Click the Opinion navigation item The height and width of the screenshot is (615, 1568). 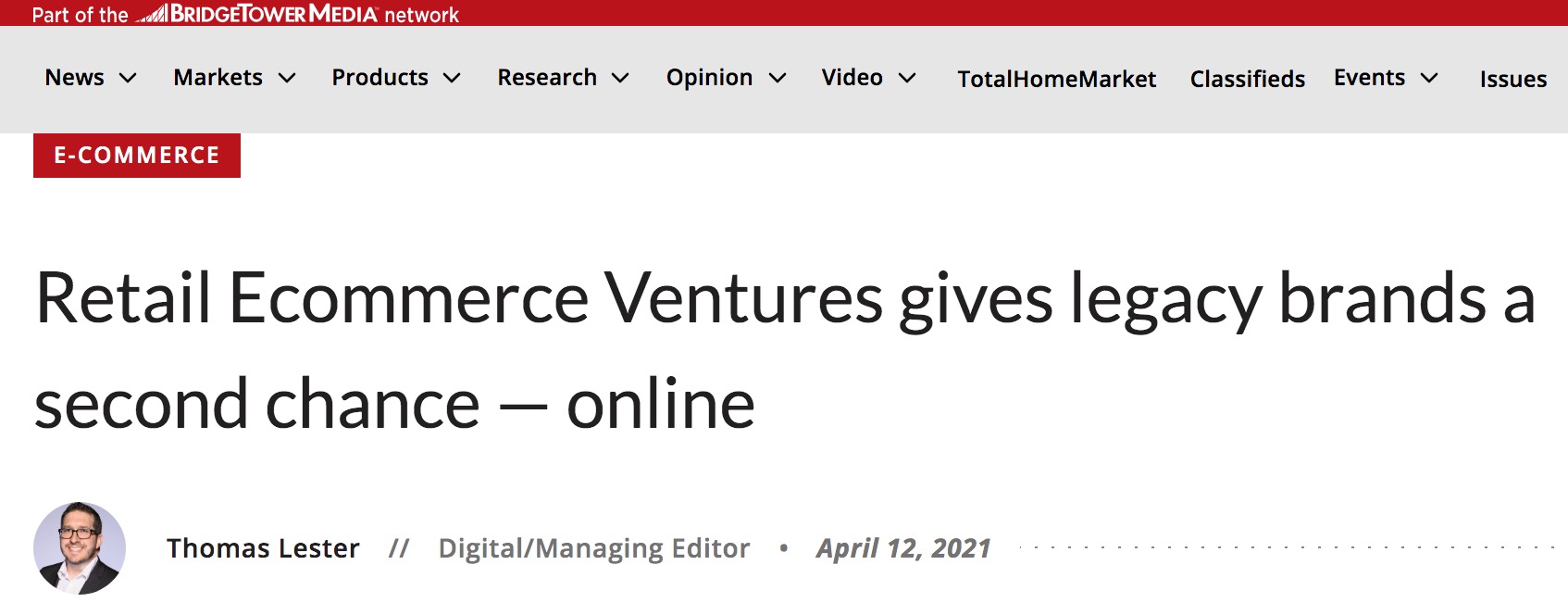click(x=710, y=78)
